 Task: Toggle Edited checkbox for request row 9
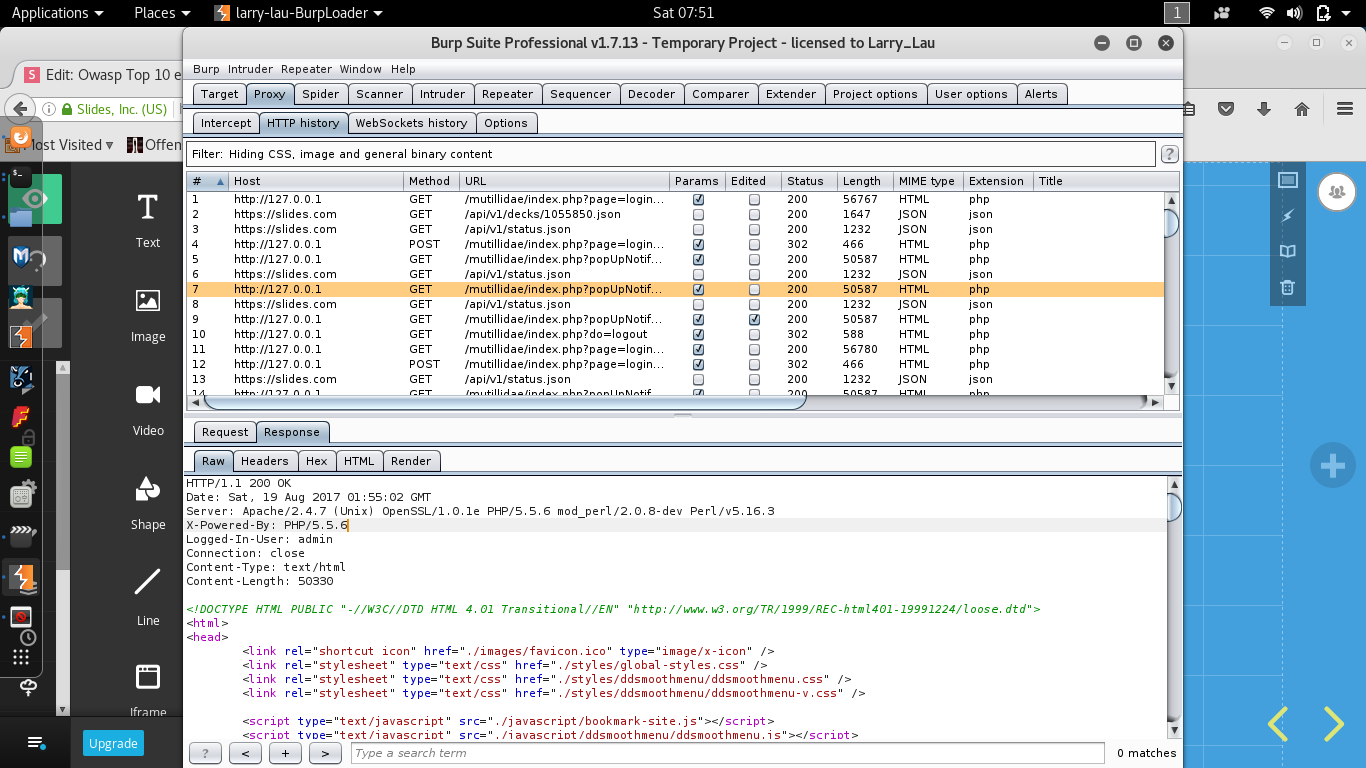(754, 319)
